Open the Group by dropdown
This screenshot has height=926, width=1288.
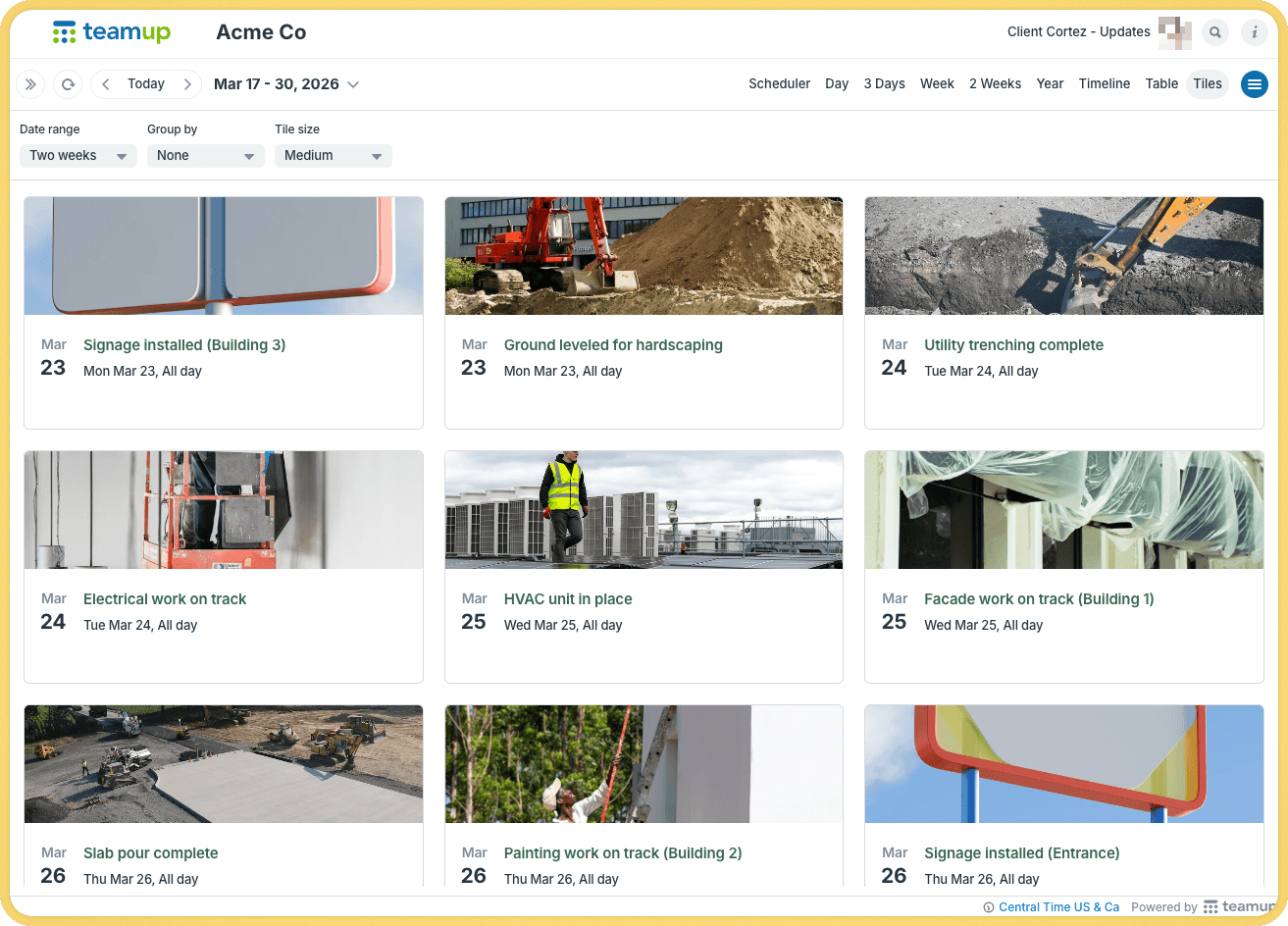coord(205,156)
